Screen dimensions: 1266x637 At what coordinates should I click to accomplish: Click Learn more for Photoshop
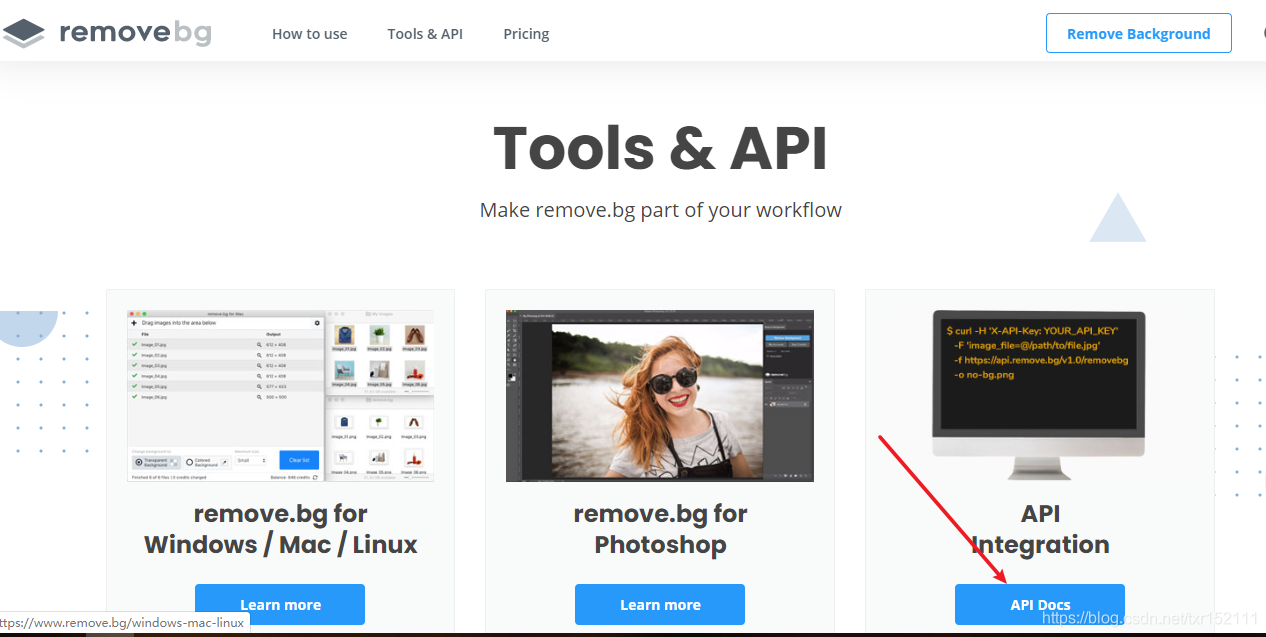click(x=660, y=604)
